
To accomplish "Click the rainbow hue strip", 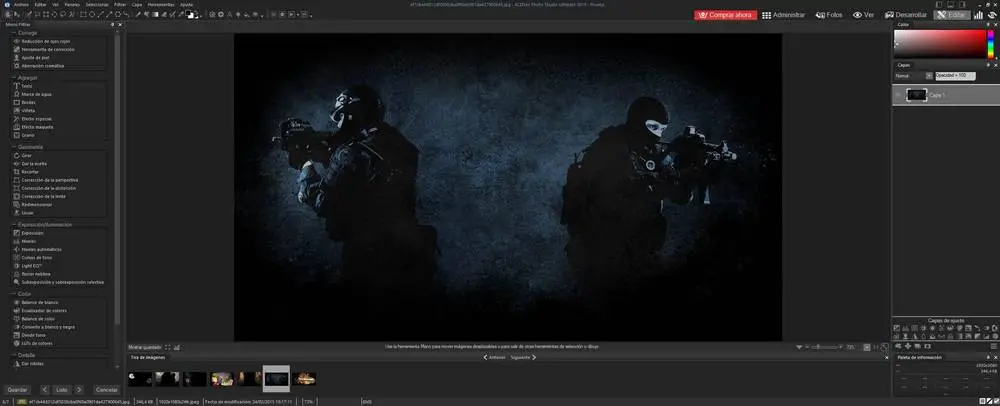I will tap(991, 44).
